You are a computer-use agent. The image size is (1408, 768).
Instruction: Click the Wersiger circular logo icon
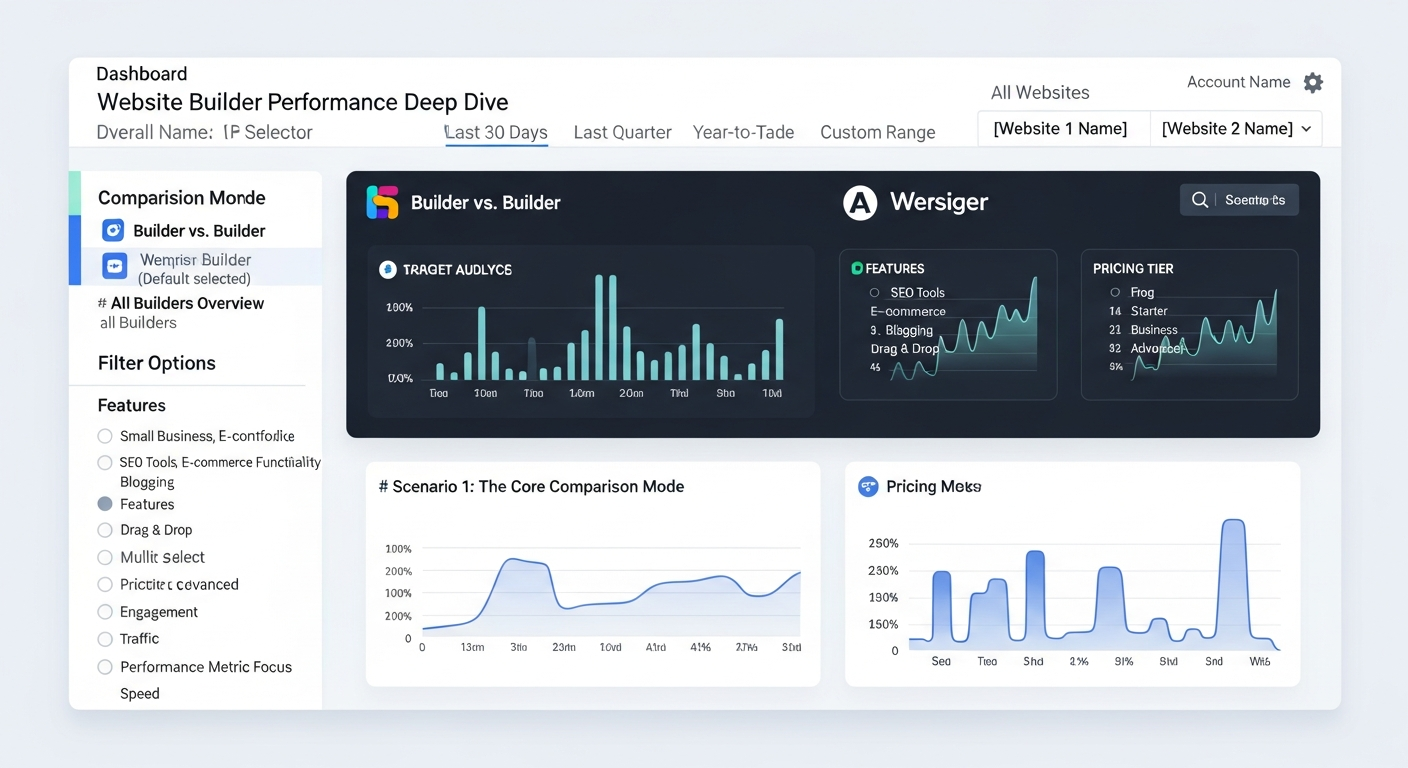coord(860,202)
